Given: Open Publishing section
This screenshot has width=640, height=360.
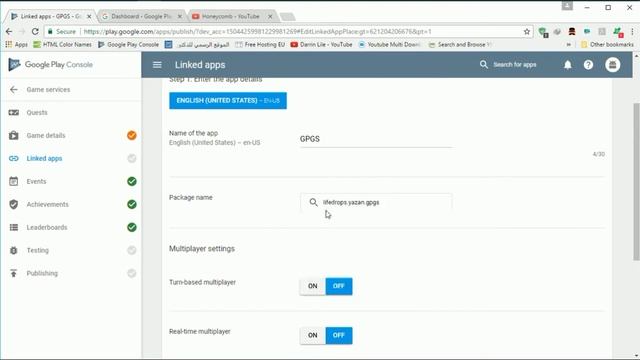Looking at the screenshot, I should coord(42,273).
